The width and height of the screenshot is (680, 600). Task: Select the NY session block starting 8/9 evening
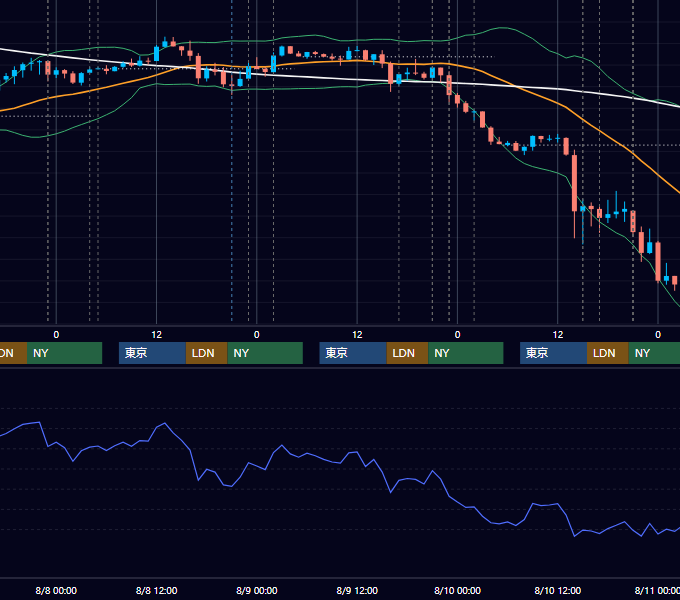coord(466,353)
